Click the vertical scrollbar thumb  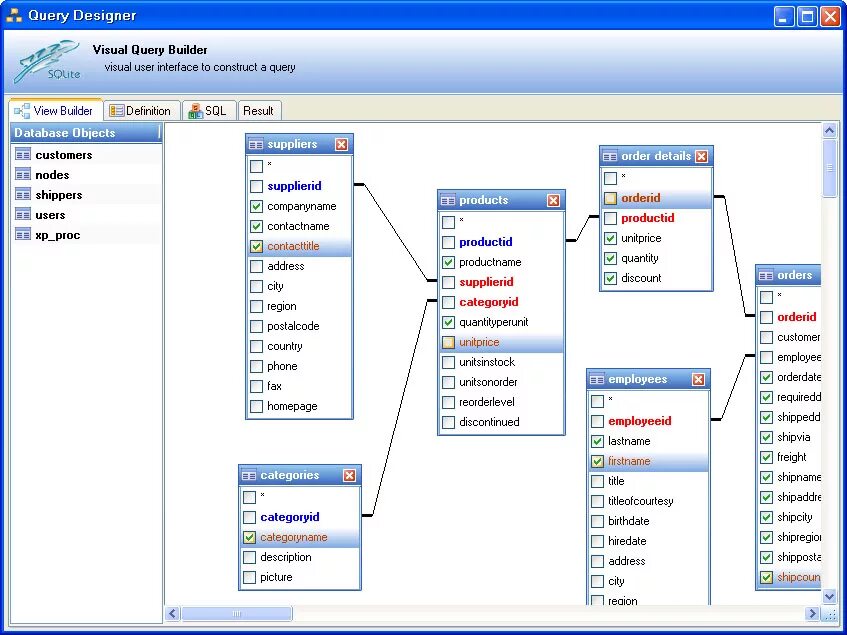830,168
